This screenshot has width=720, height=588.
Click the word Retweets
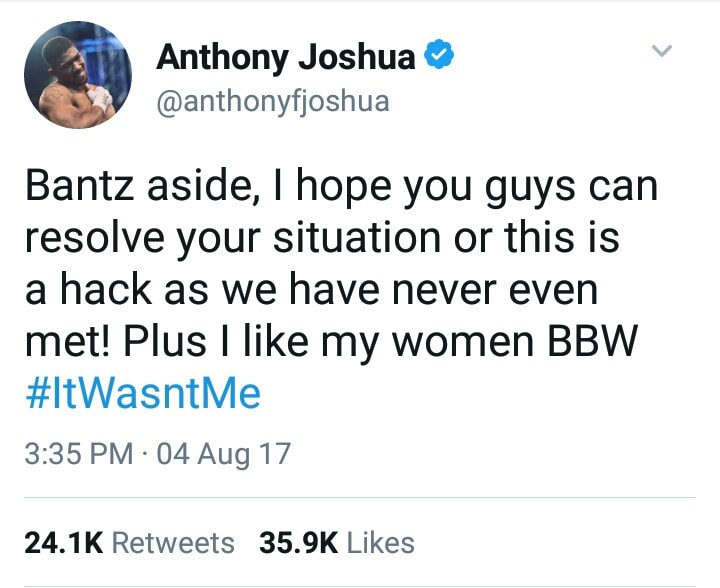tap(173, 543)
